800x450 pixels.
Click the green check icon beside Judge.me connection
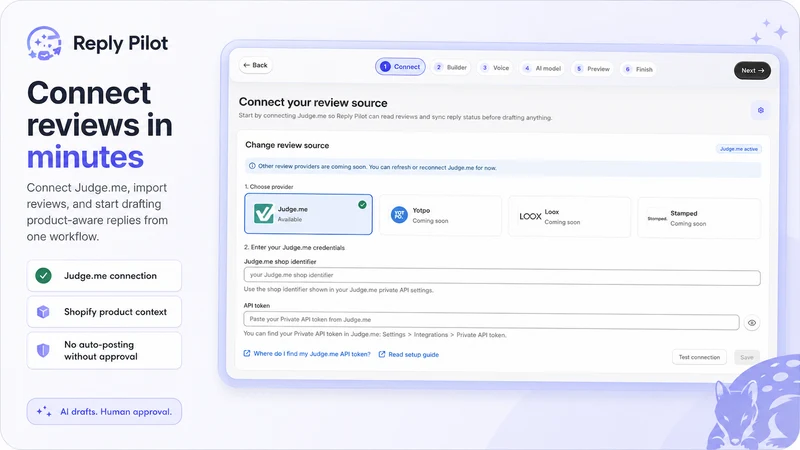43,276
